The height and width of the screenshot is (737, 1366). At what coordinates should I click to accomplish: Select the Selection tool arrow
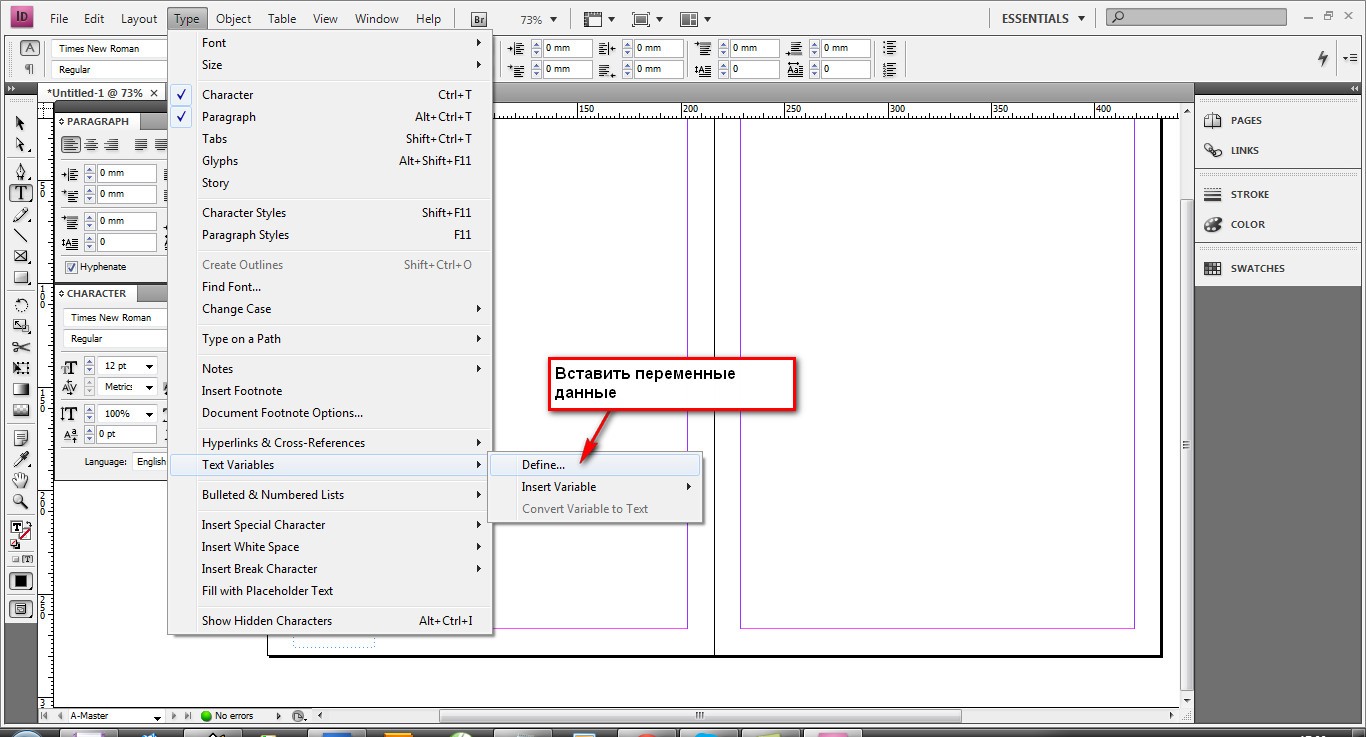coord(21,123)
